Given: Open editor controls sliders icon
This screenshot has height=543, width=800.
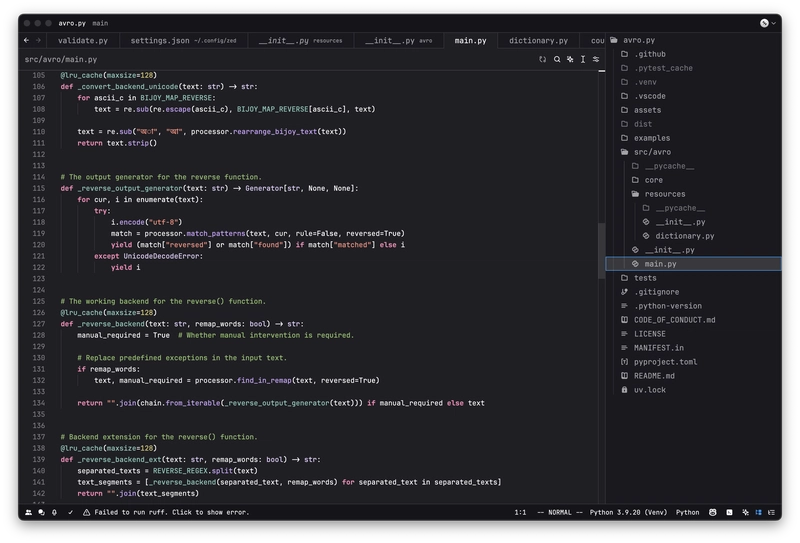Looking at the screenshot, I should 596,60.
